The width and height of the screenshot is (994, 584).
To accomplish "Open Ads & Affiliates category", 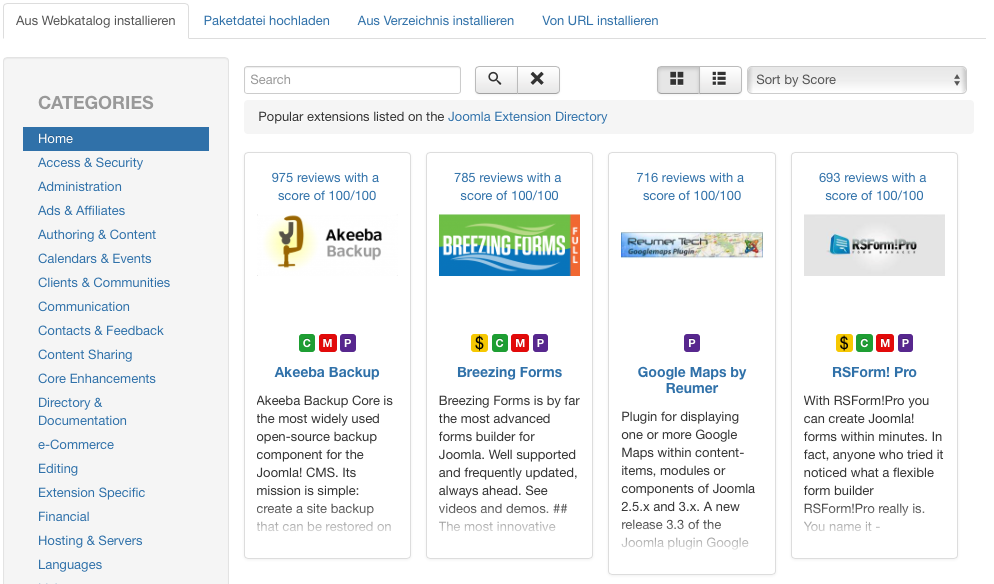I will 82,211.
